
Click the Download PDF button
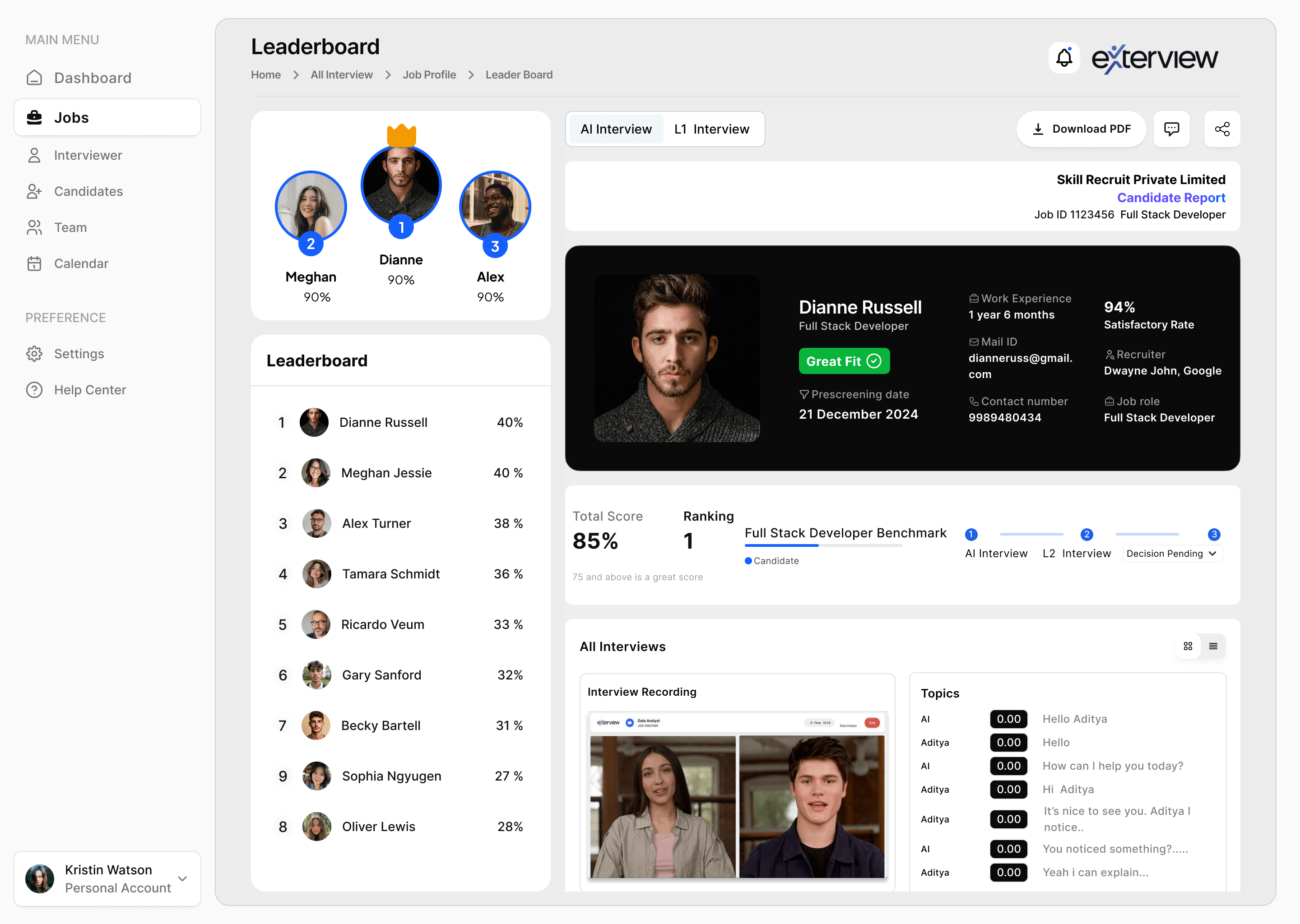pos(1082,129)
